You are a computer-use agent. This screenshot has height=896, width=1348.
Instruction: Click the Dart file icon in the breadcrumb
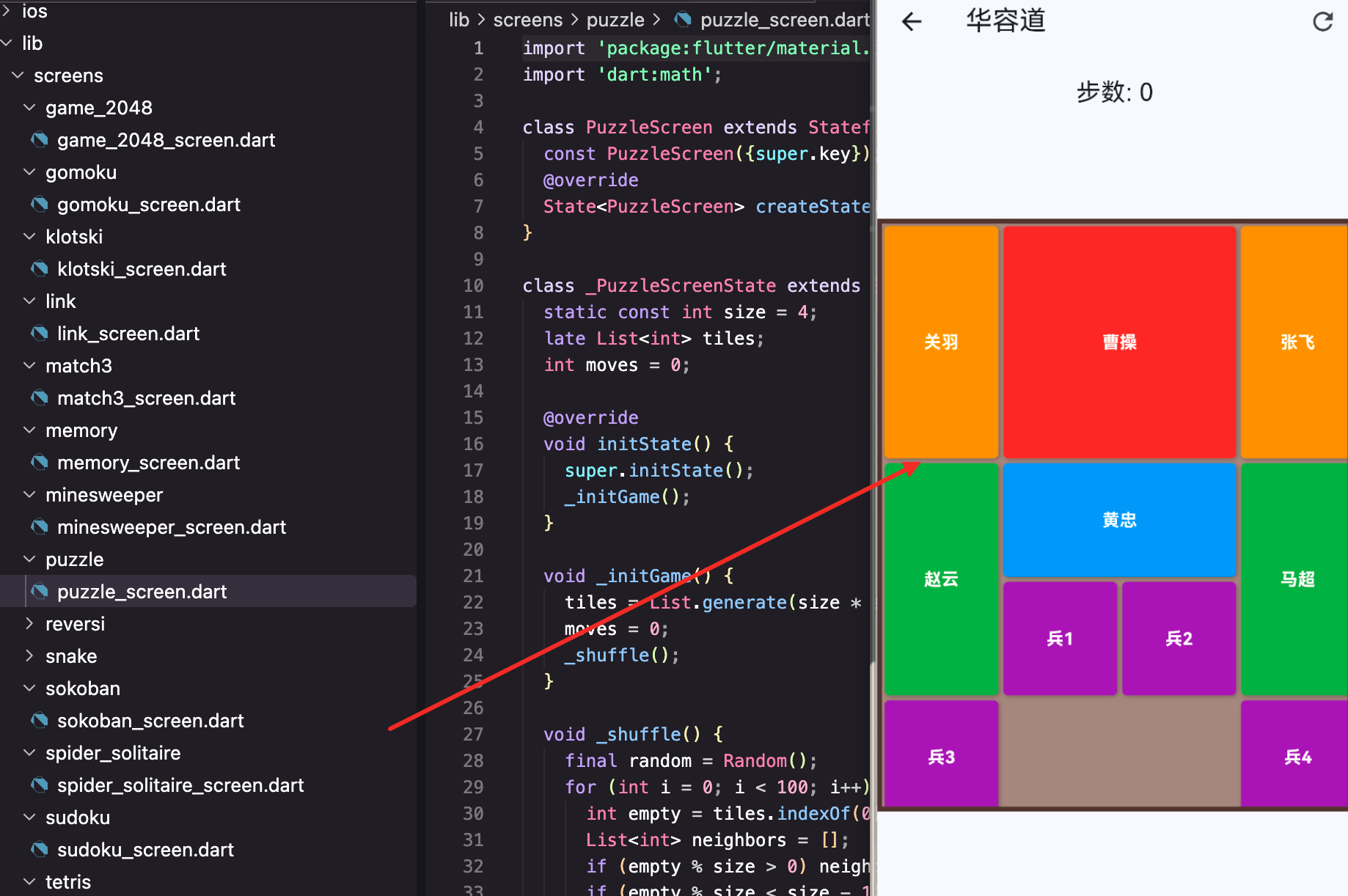[x=682, y=20]
